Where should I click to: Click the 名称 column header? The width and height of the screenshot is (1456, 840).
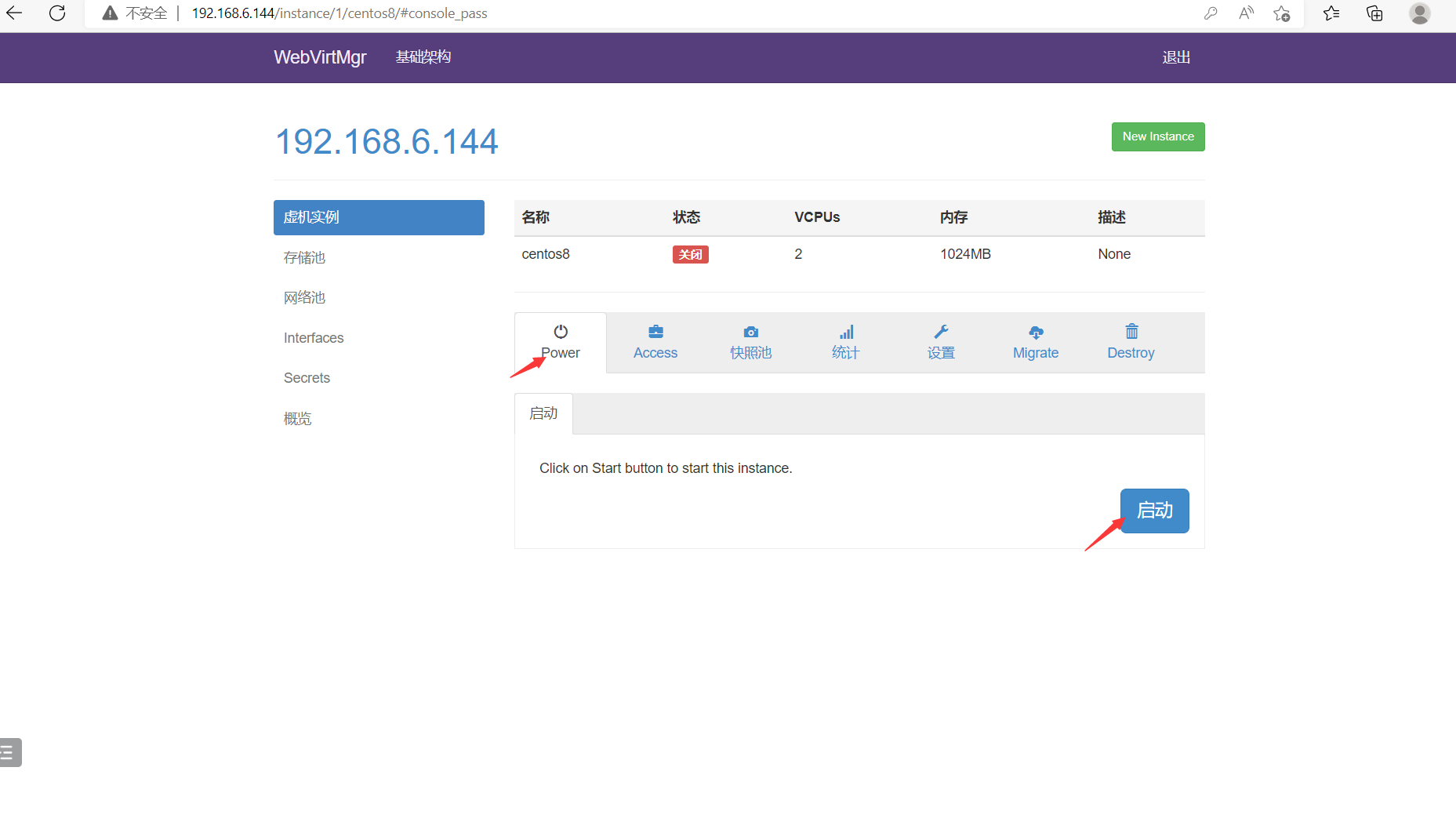(536, 217)
